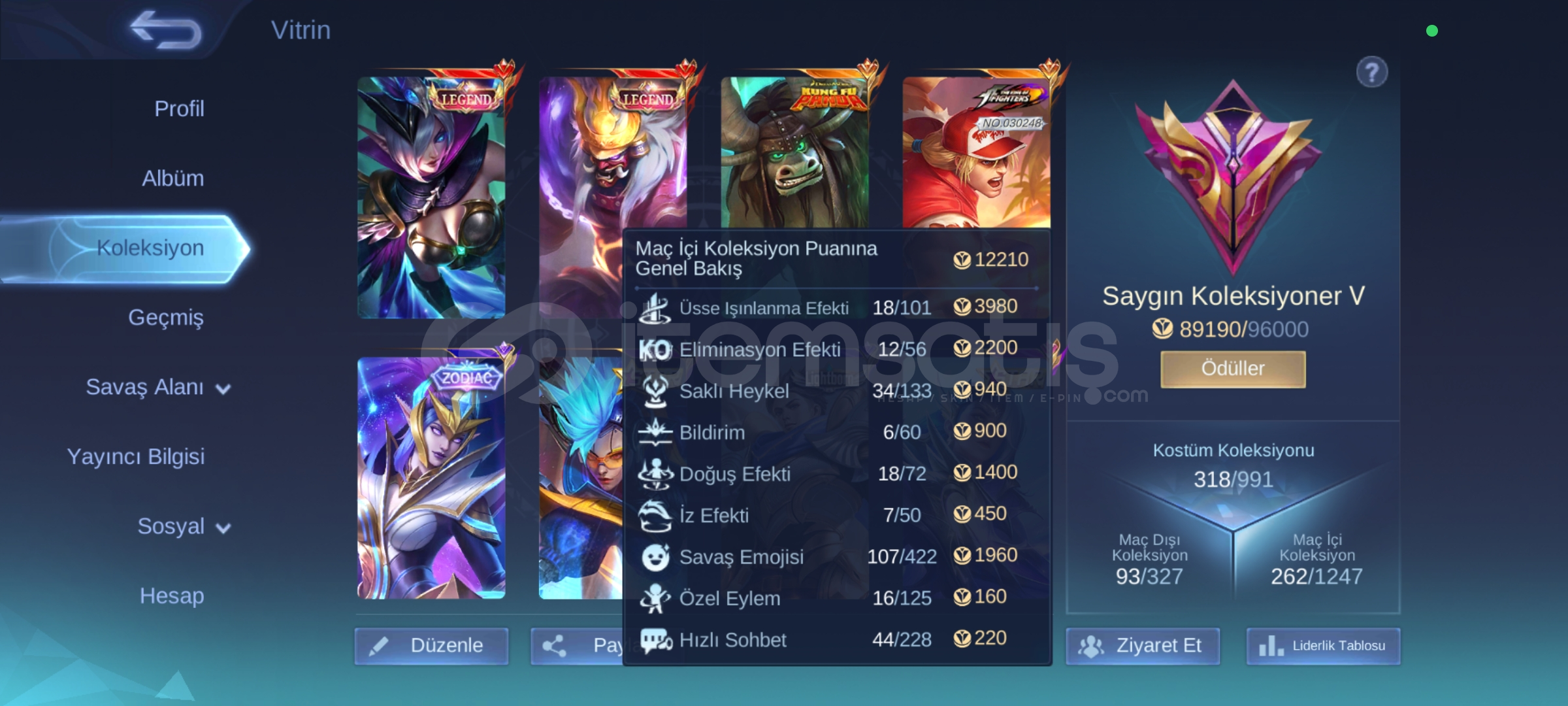This screenshot has height=706, width=1568.
Task: Click the Hızlı Sohbet chat bubble icon
Action: point(656,640)
